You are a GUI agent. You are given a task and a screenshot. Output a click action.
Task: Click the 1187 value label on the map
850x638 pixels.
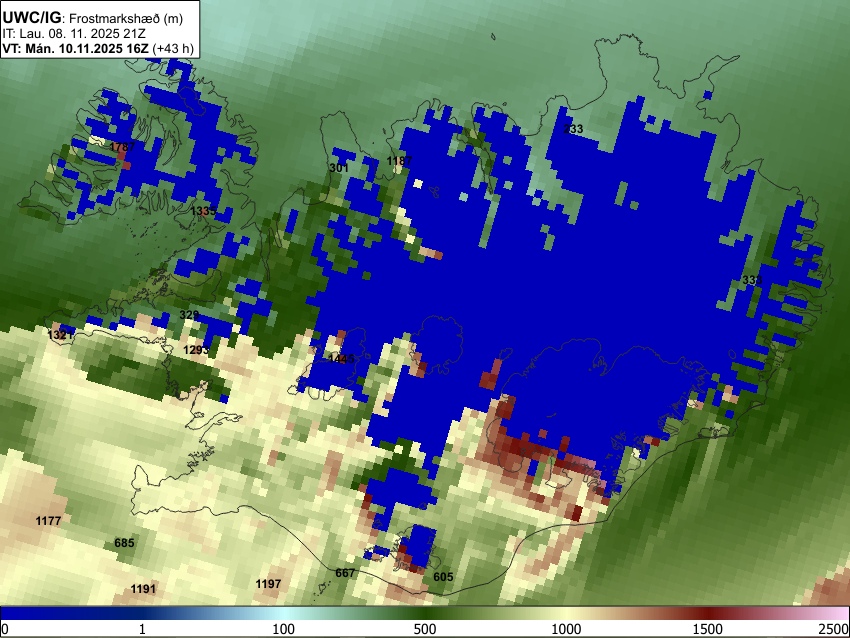[399, 160]
